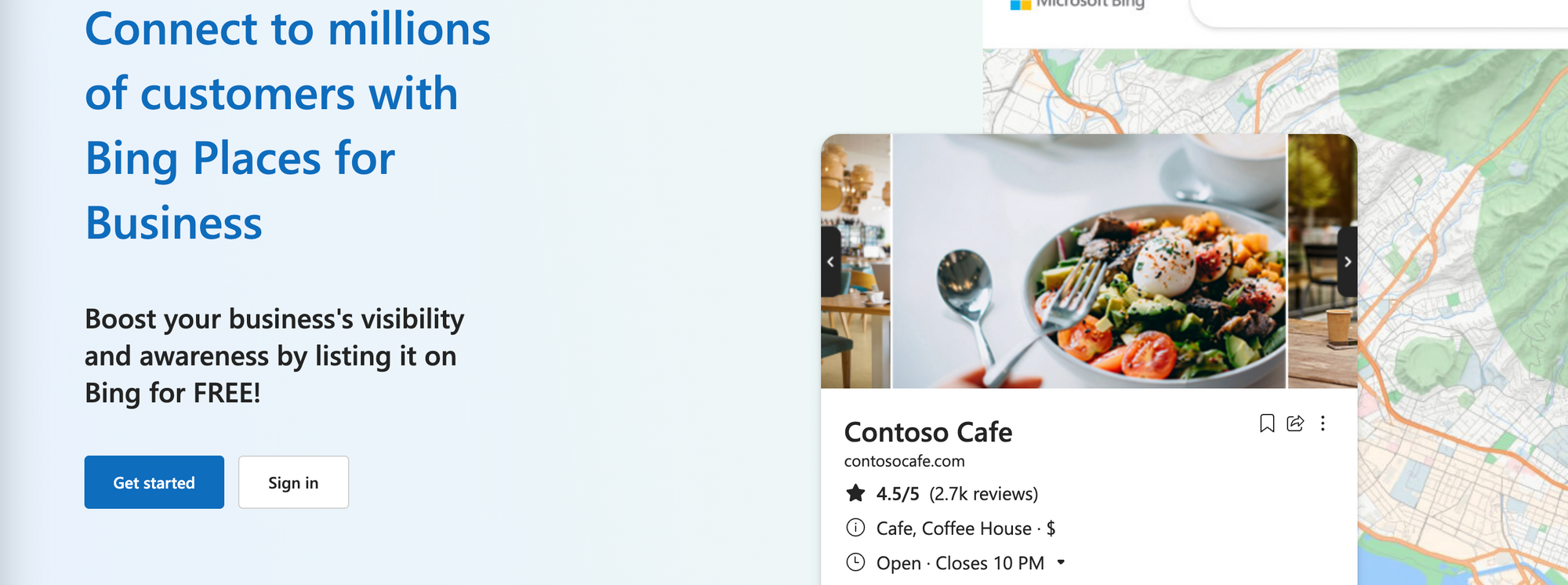Viewport: 1568px width, 585px height.
Task: Click the Contoso Cafe business title
Action: point(928,432)
